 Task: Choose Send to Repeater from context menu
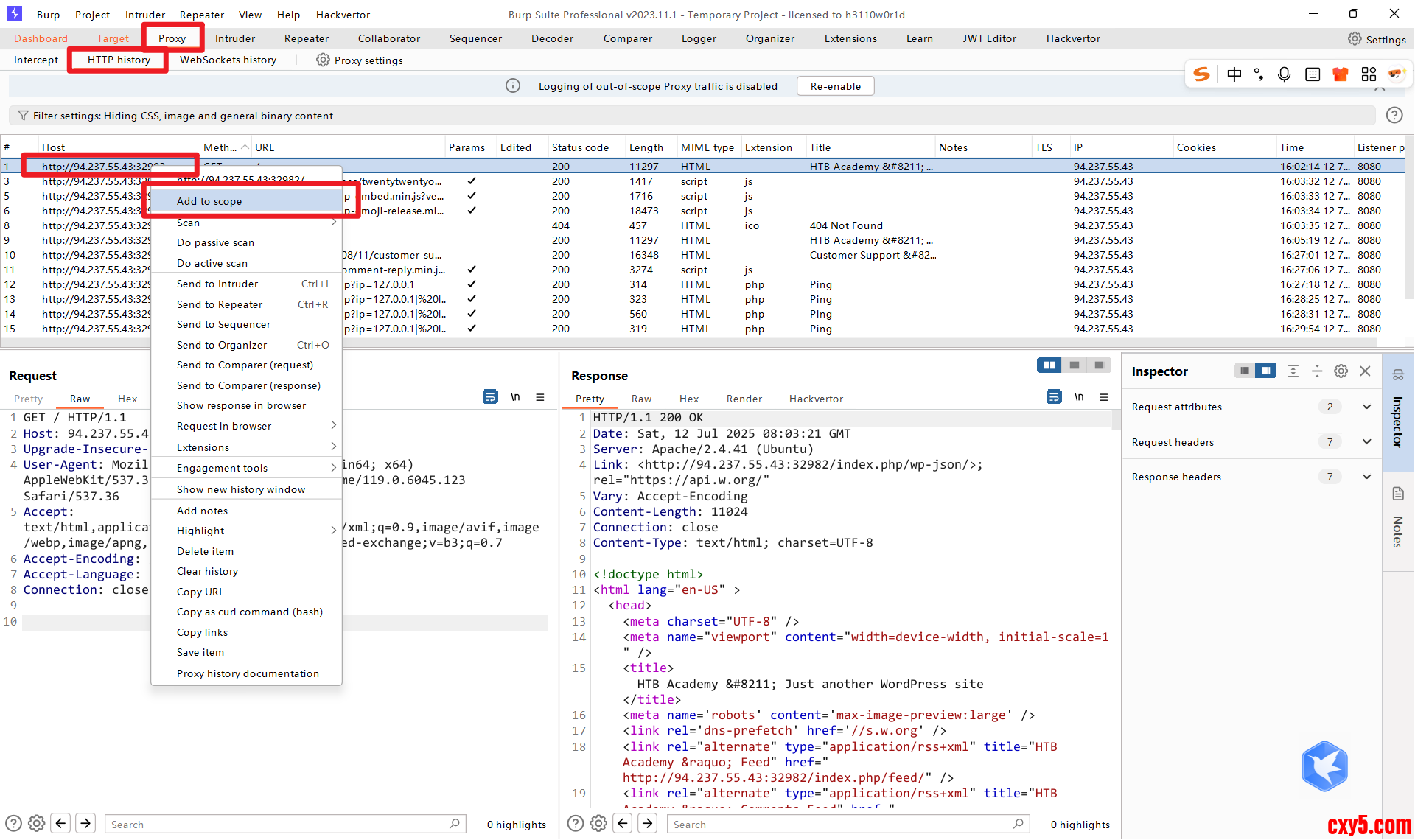220,304
